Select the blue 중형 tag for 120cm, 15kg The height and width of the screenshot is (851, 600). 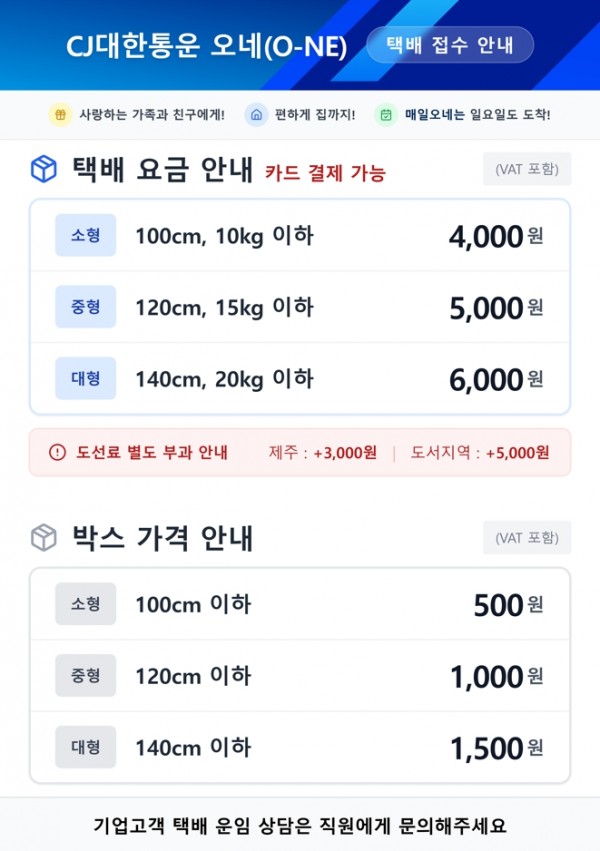coord(86,307)
